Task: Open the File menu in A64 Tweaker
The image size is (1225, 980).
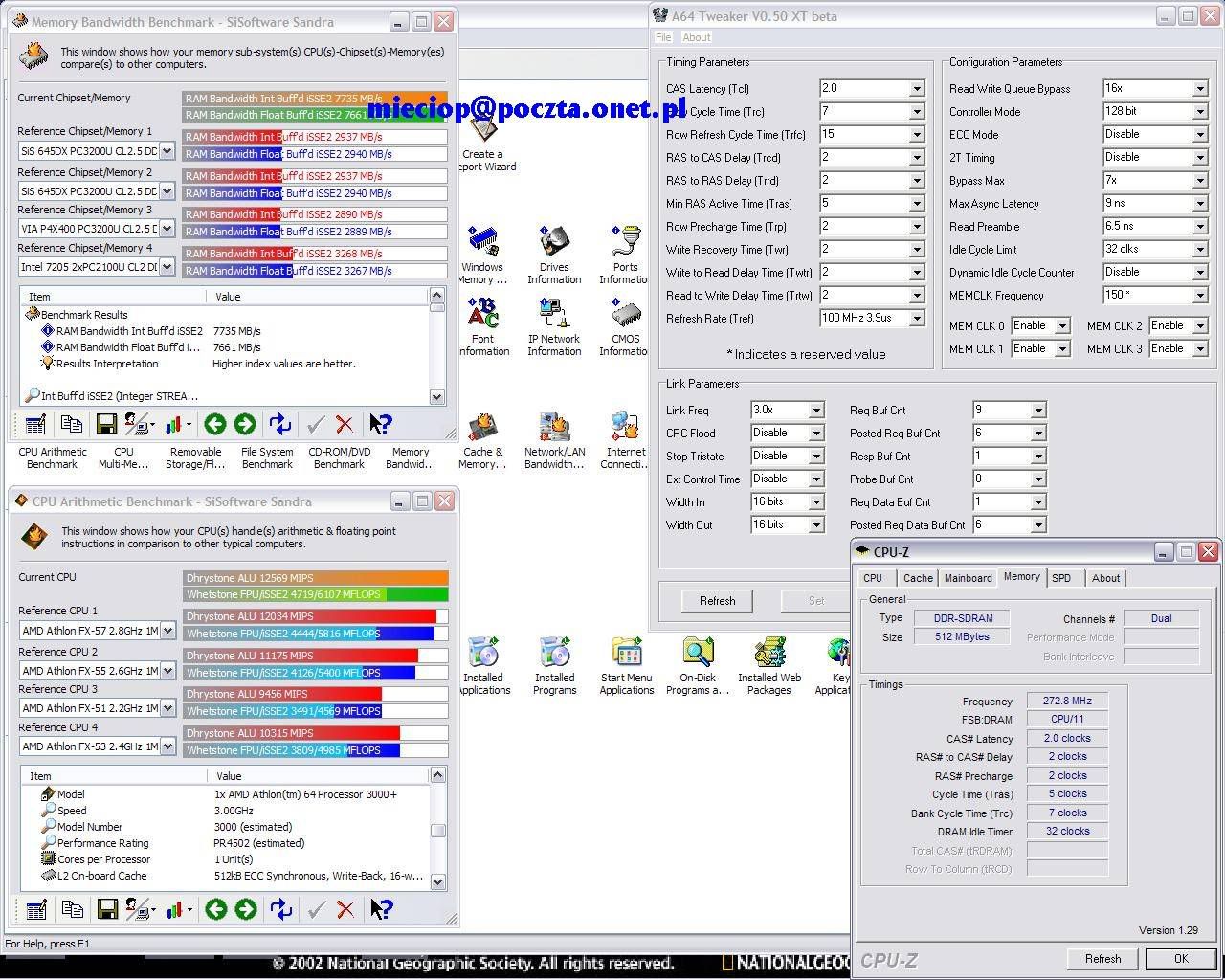Action: pyautogui.click(x=663, y=37)
